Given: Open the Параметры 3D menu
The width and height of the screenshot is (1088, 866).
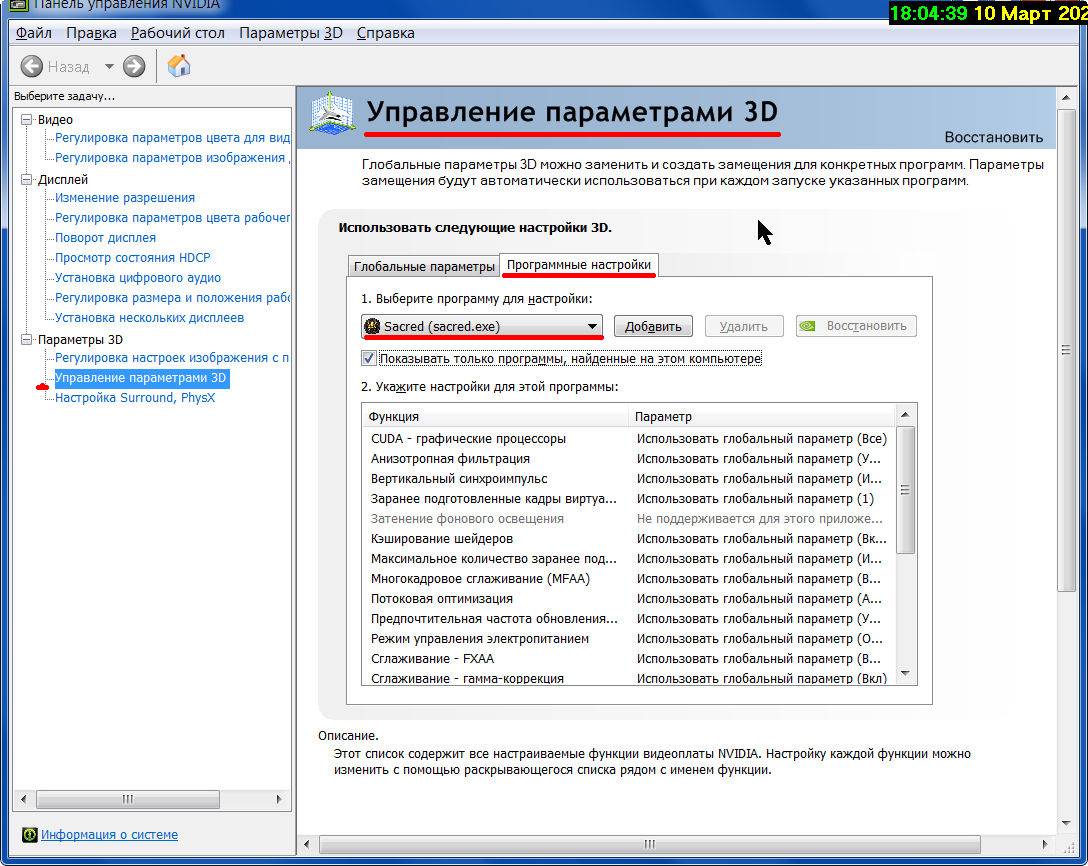Looking at the screenshot, I should point(291,33).
